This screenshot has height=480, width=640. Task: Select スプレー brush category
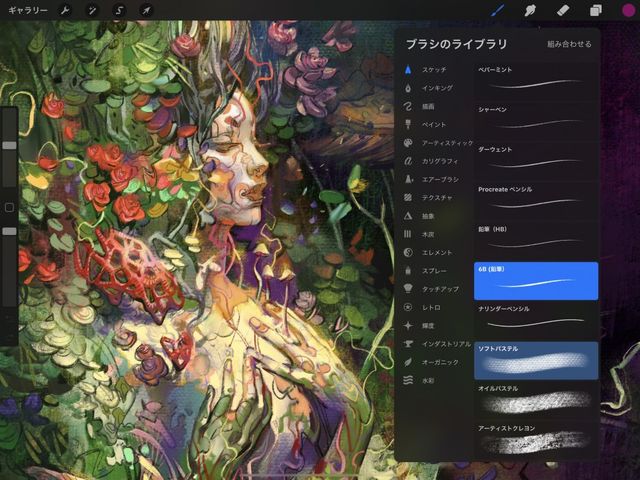434,271
